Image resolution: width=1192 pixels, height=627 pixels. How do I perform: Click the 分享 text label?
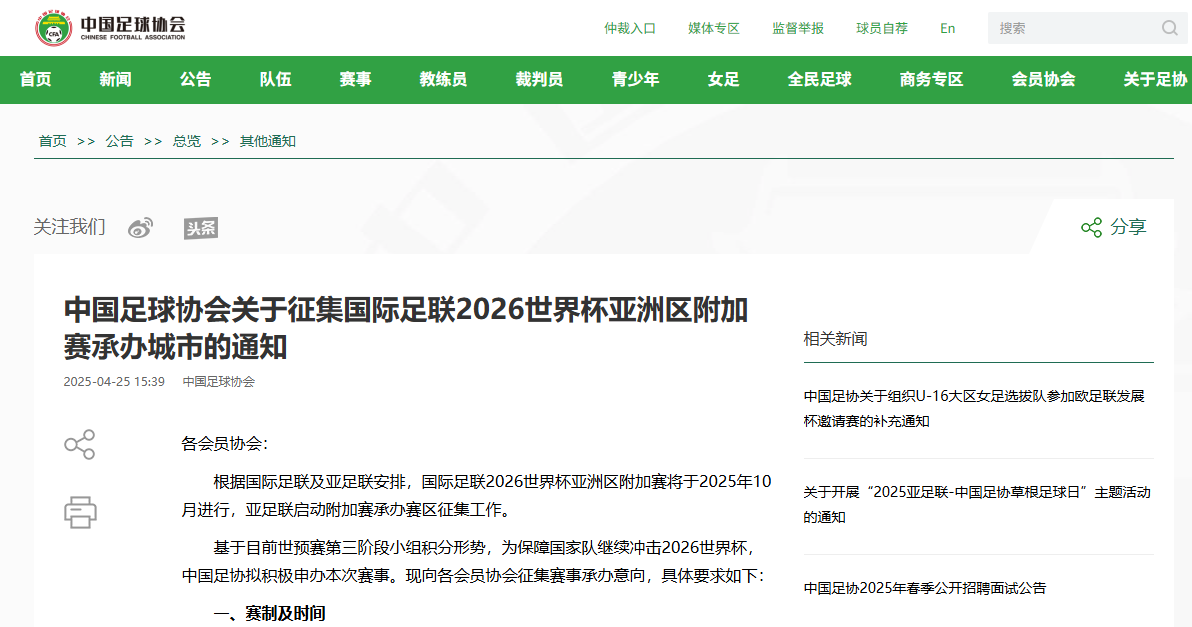(x=1128, y=227)
